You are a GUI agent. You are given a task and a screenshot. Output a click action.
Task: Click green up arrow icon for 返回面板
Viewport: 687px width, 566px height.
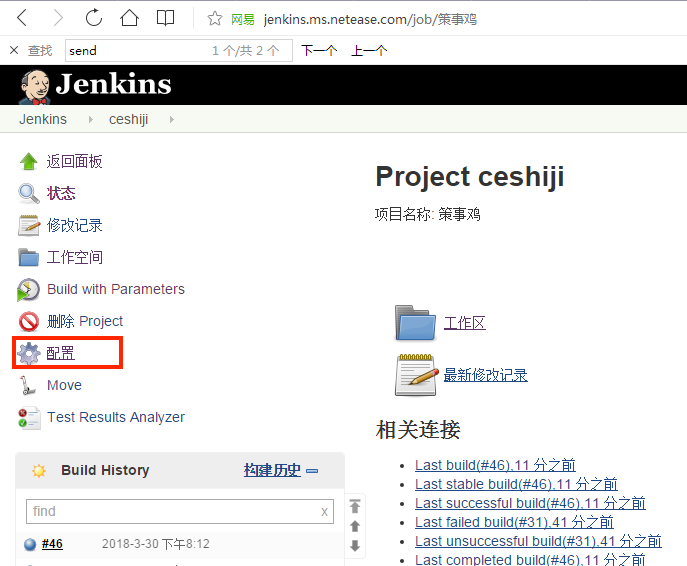29,161
